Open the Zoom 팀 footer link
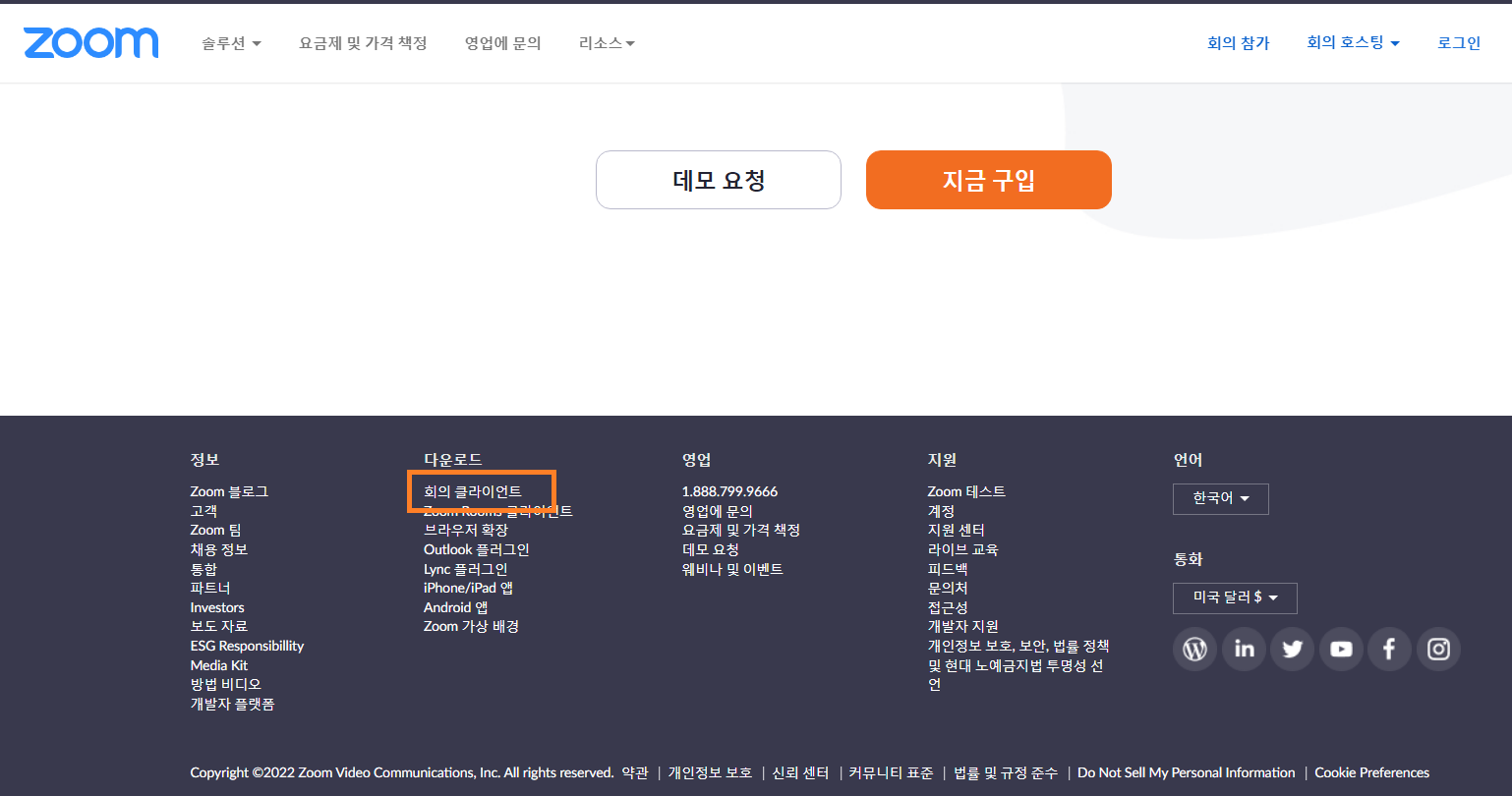This screenshot has width=1512, height=796. pos(215,530)
